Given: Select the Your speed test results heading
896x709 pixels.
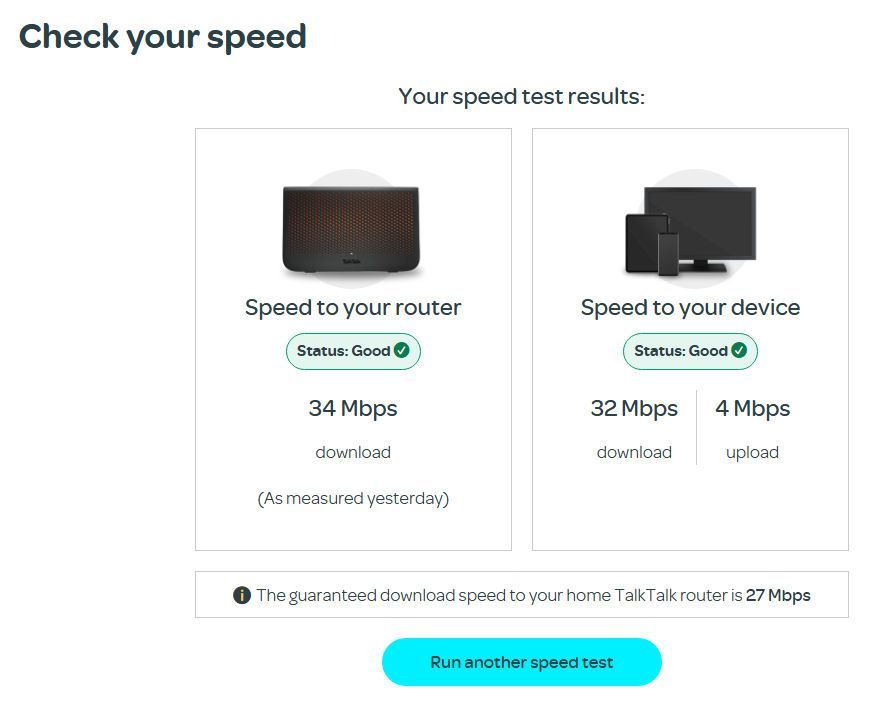Looking at the screenshot, I should click(521, 96).
